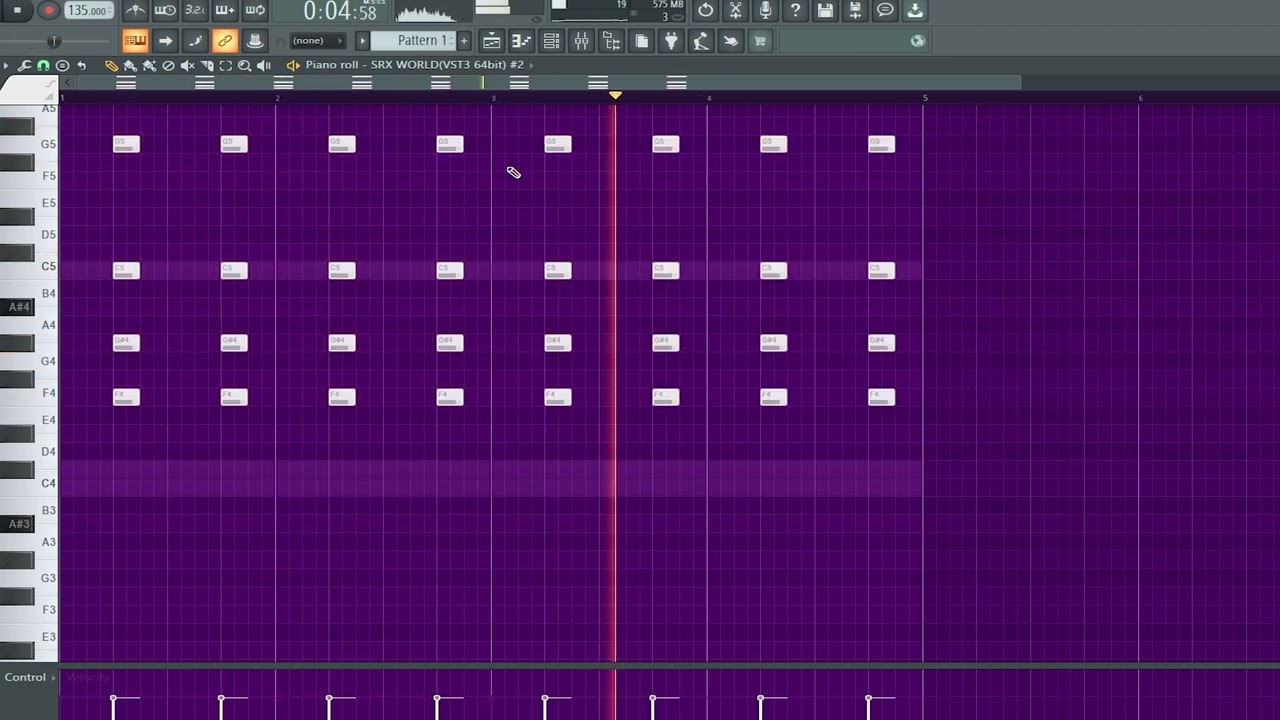
Task: Select the Zoom magnifier tool
Action: [x=245, y=65]
